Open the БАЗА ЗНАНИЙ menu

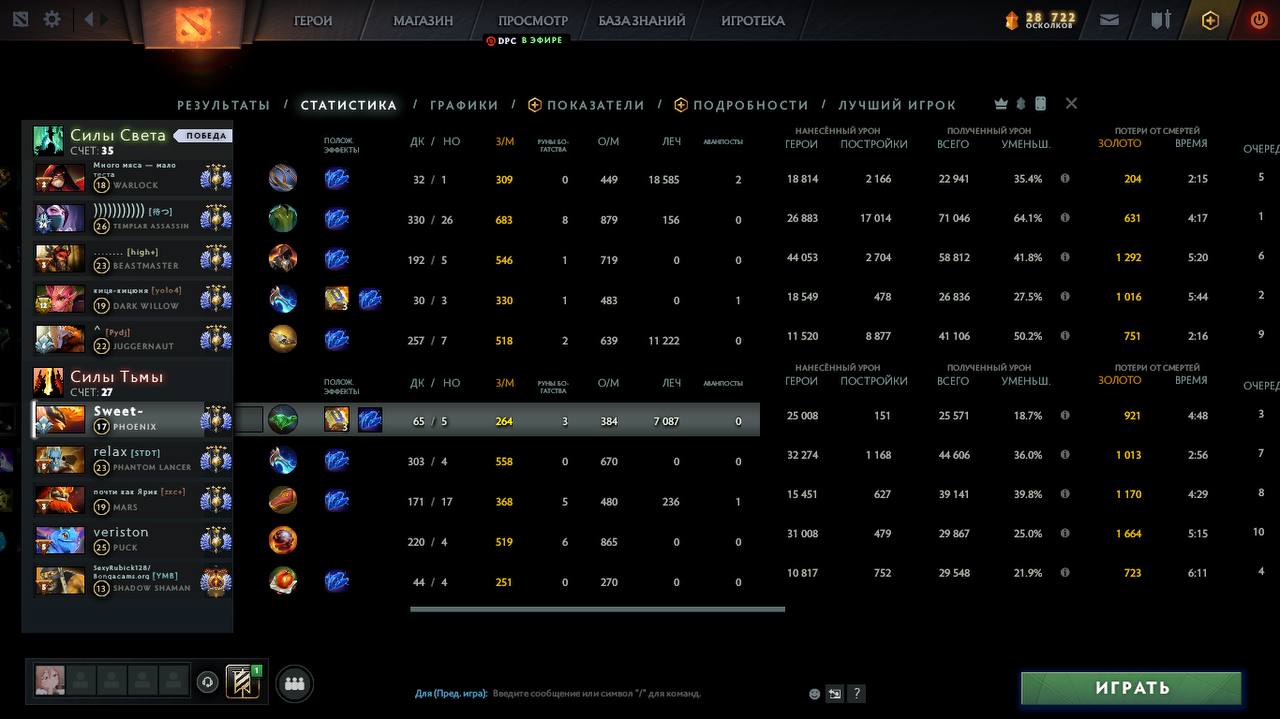pyautogui.click(x=642, y=20)
